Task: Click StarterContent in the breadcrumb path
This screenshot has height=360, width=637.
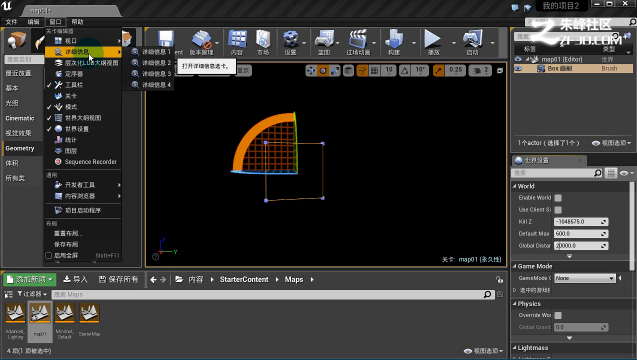Action: pos(244,280)
